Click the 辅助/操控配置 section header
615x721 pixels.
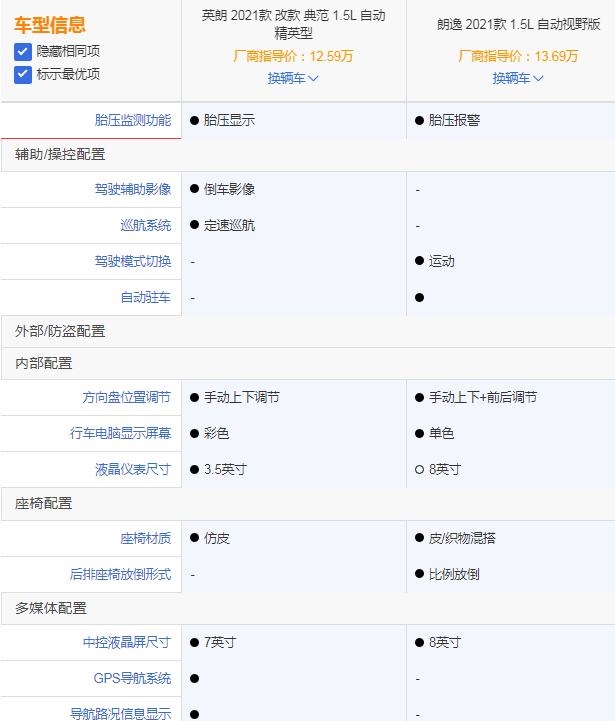[60, 154]
